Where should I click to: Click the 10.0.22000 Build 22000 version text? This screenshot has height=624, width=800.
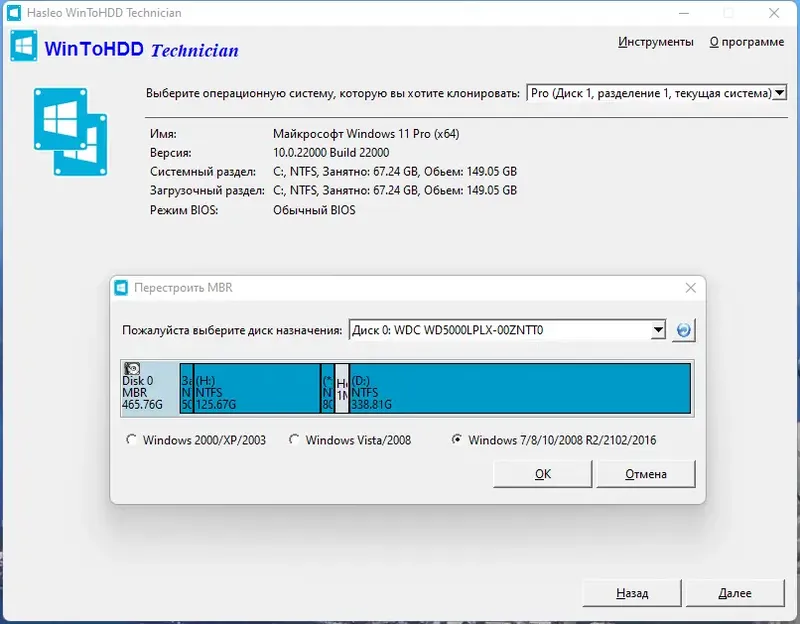(x=331, y=153)
